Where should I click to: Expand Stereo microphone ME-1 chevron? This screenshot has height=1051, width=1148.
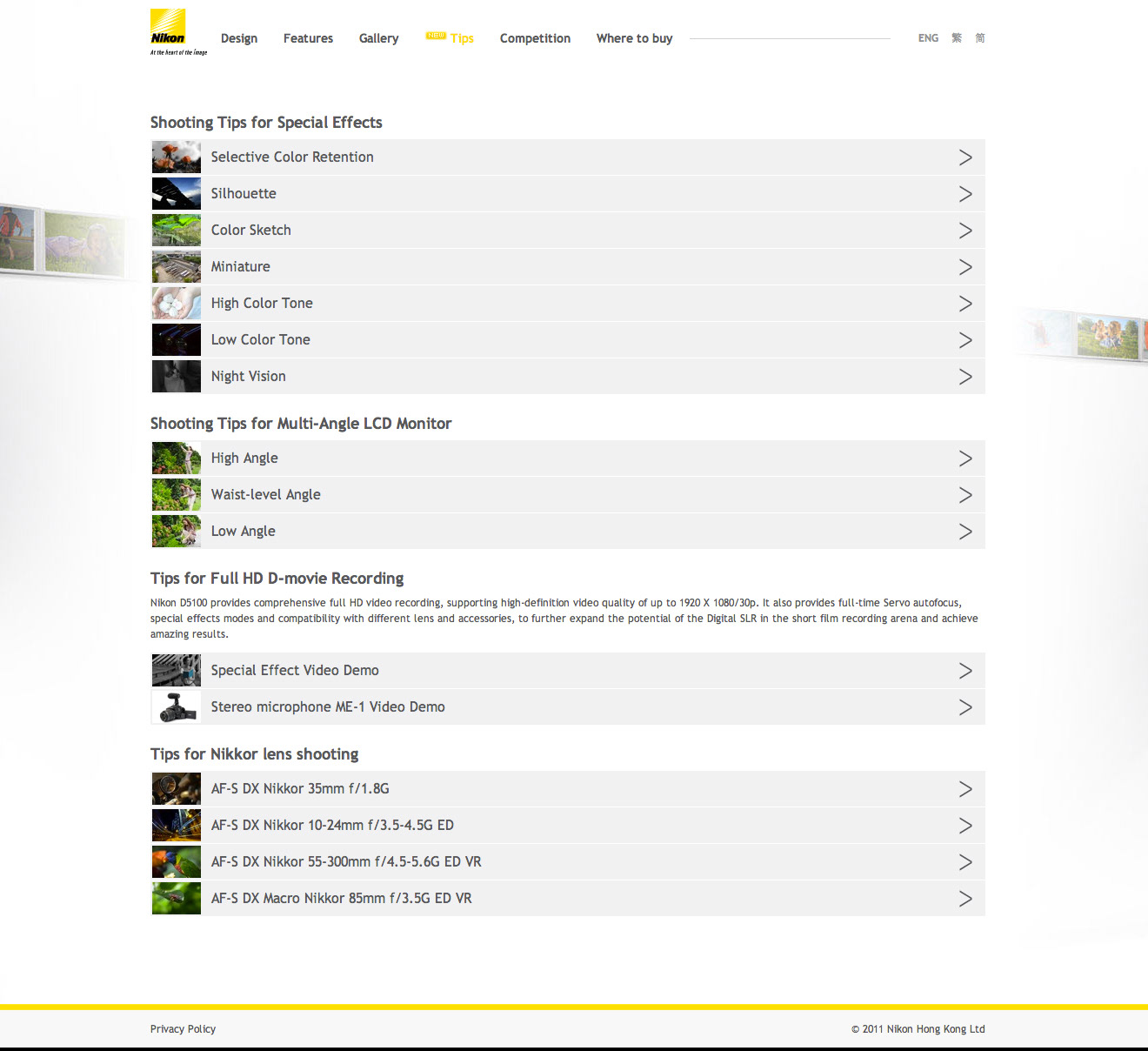click(965, 707)
